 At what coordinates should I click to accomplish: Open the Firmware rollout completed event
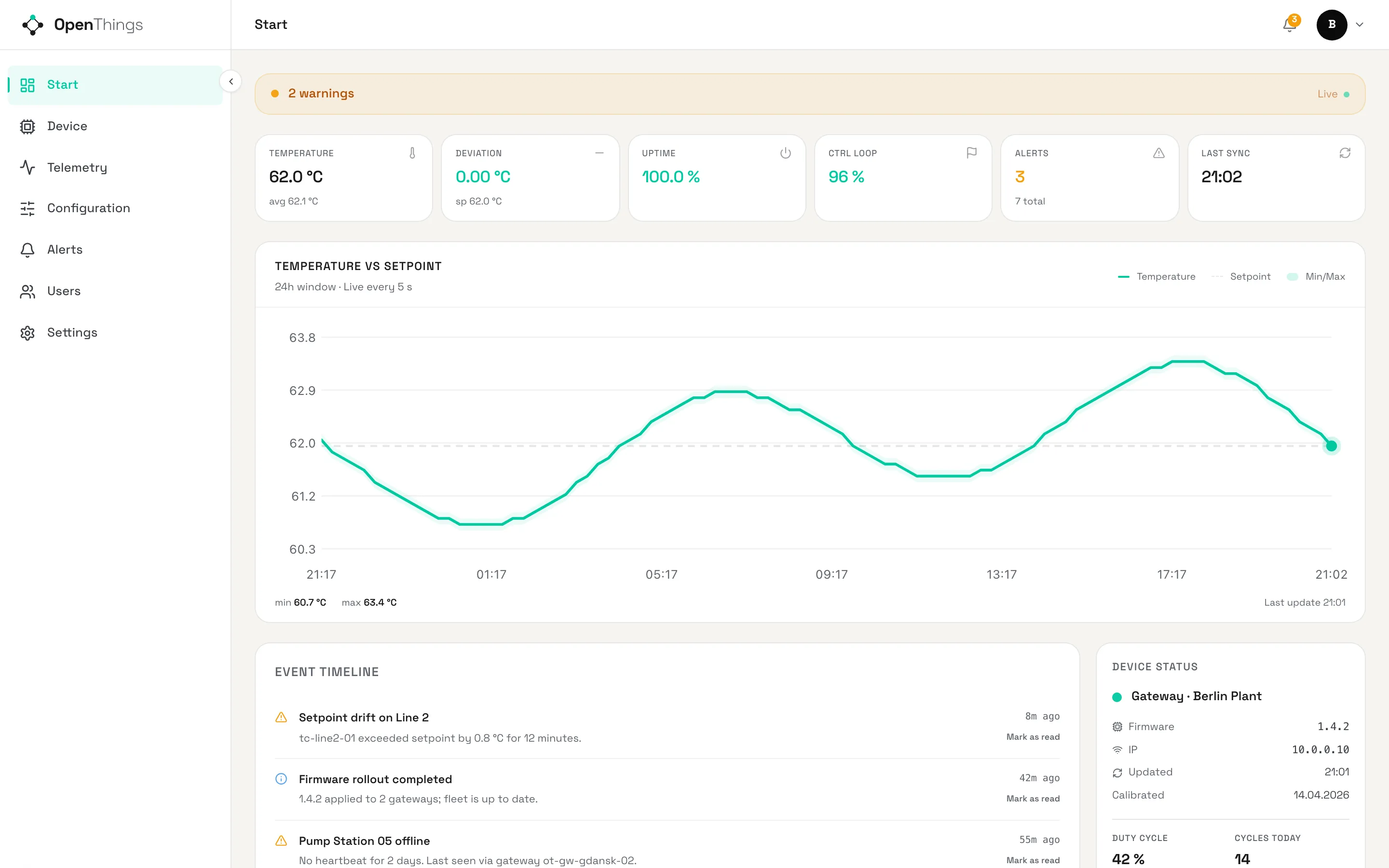tap(375, 779)
